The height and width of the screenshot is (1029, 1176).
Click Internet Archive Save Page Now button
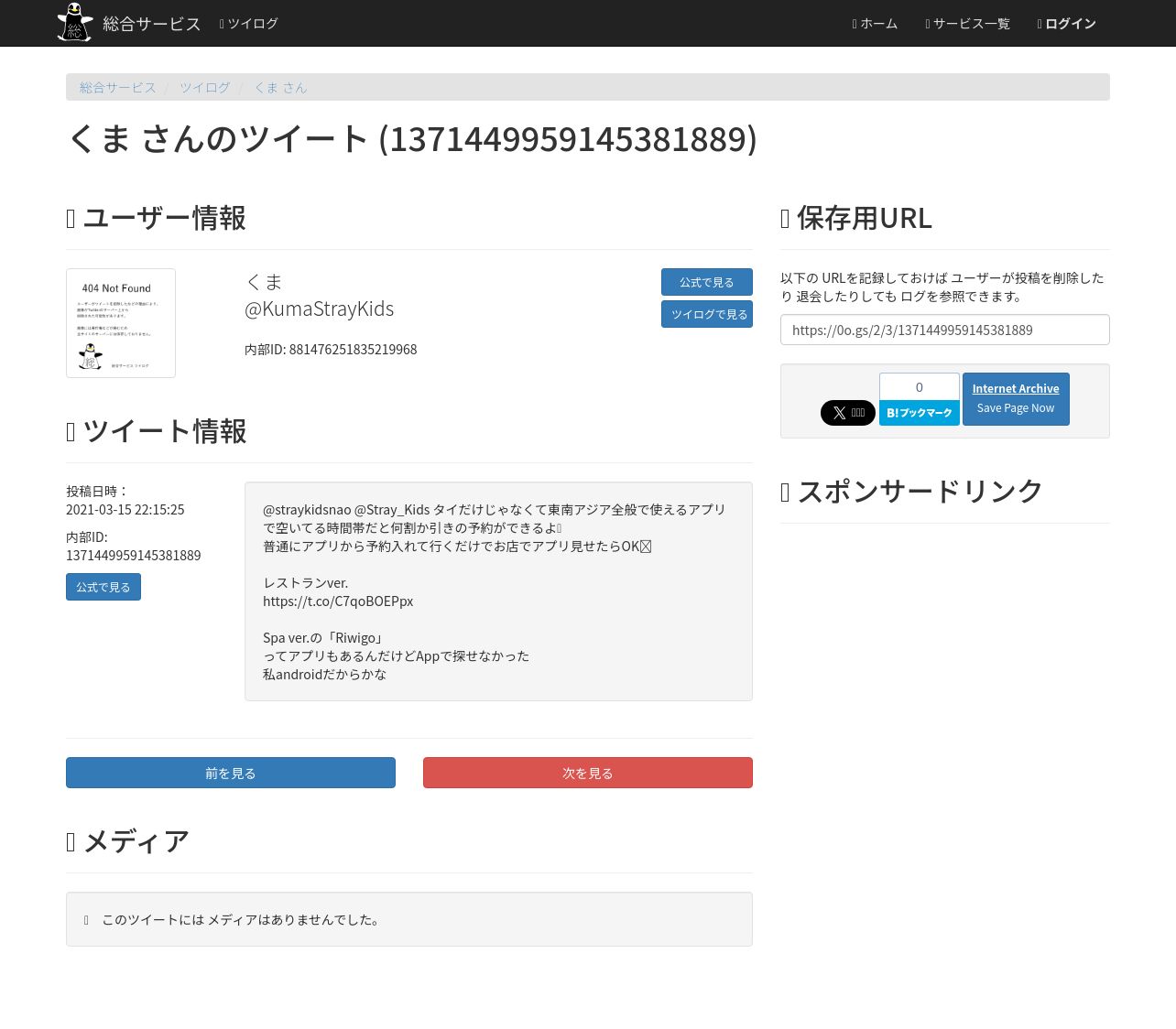click(x=1016, y=399)
